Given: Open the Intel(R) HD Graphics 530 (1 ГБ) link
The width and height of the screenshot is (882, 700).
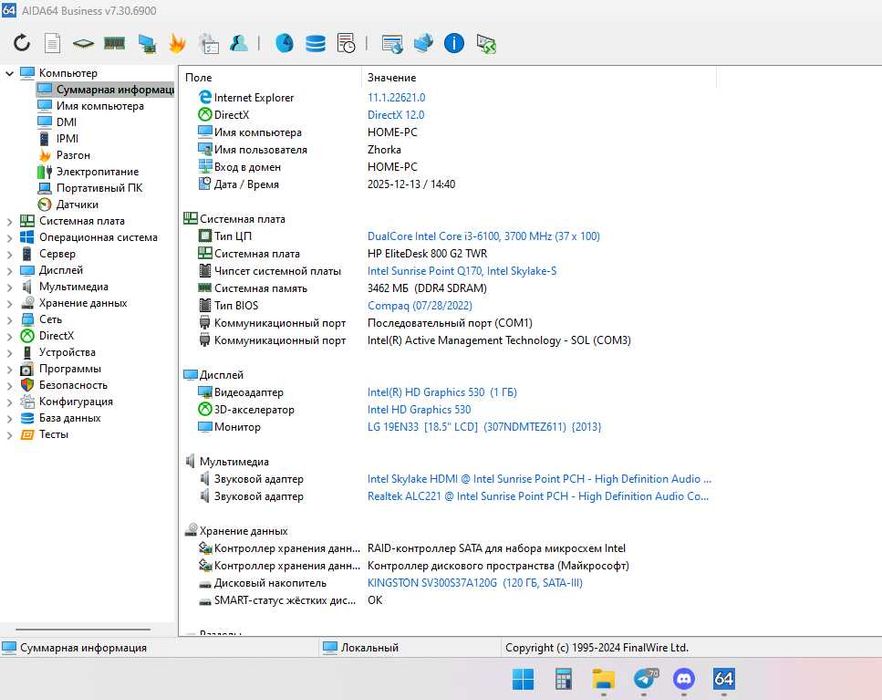Looking at the screenshot, I should 442,392.
